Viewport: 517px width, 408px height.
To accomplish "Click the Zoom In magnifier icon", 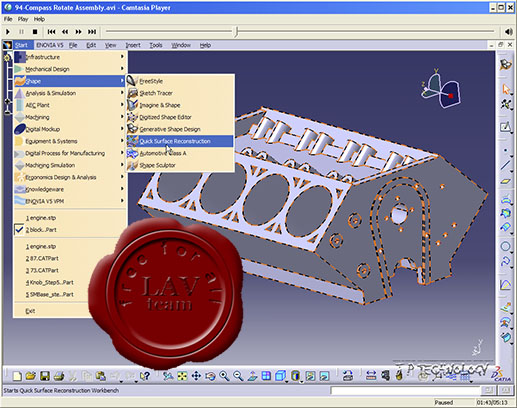I will [x=224, y=376].
